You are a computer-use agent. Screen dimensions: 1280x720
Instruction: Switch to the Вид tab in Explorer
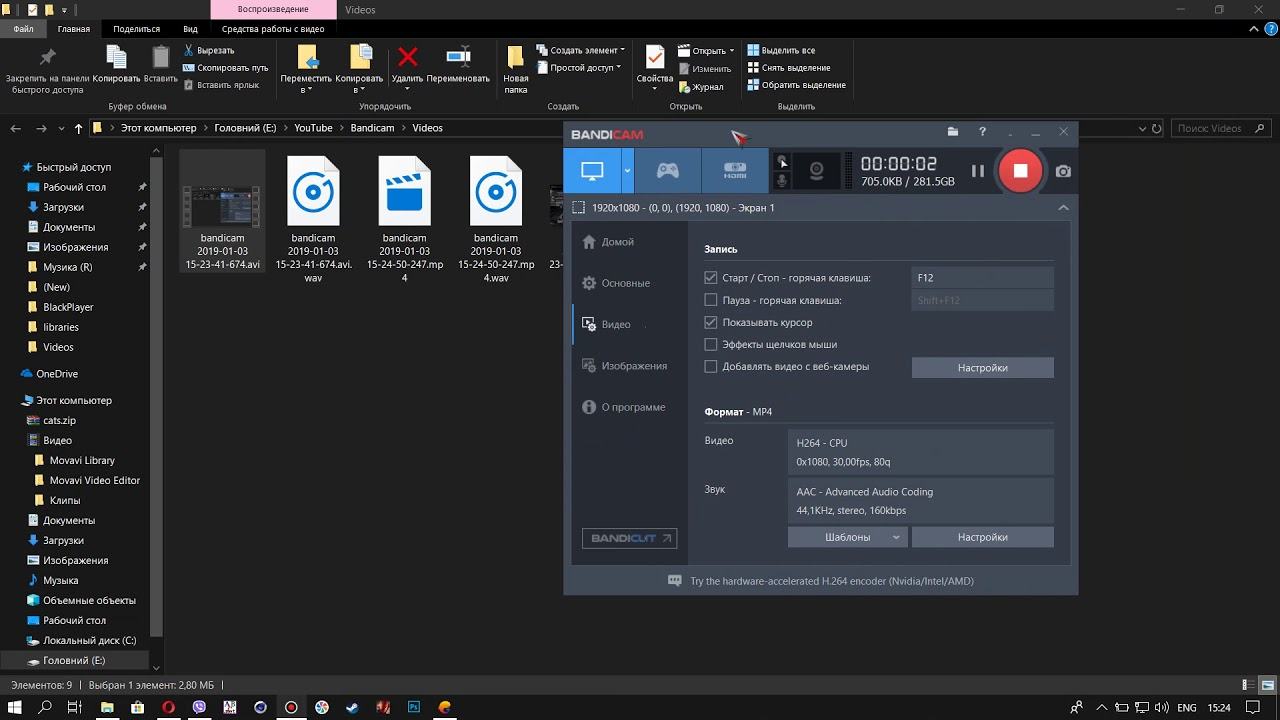coord(190,28)
